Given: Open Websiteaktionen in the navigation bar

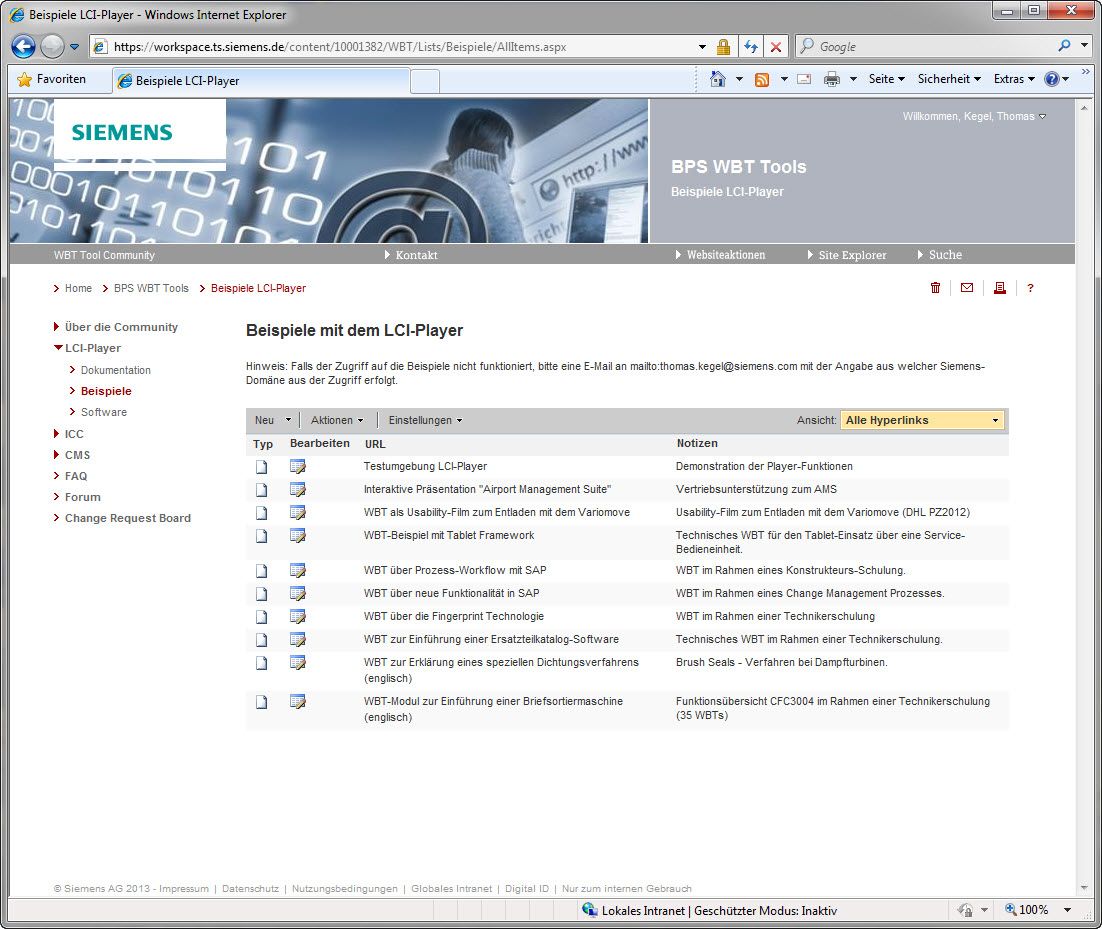Looking at the screenshot, I should pyautogui.click(x=725, y=255).
